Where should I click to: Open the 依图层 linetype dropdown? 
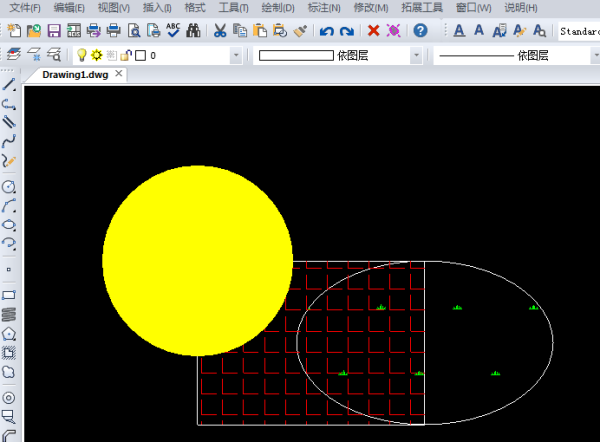[595, 56]
